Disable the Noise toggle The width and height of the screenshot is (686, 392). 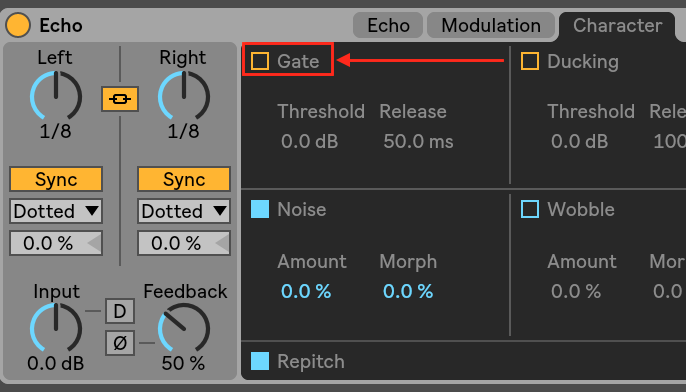[x=260, y=209]
